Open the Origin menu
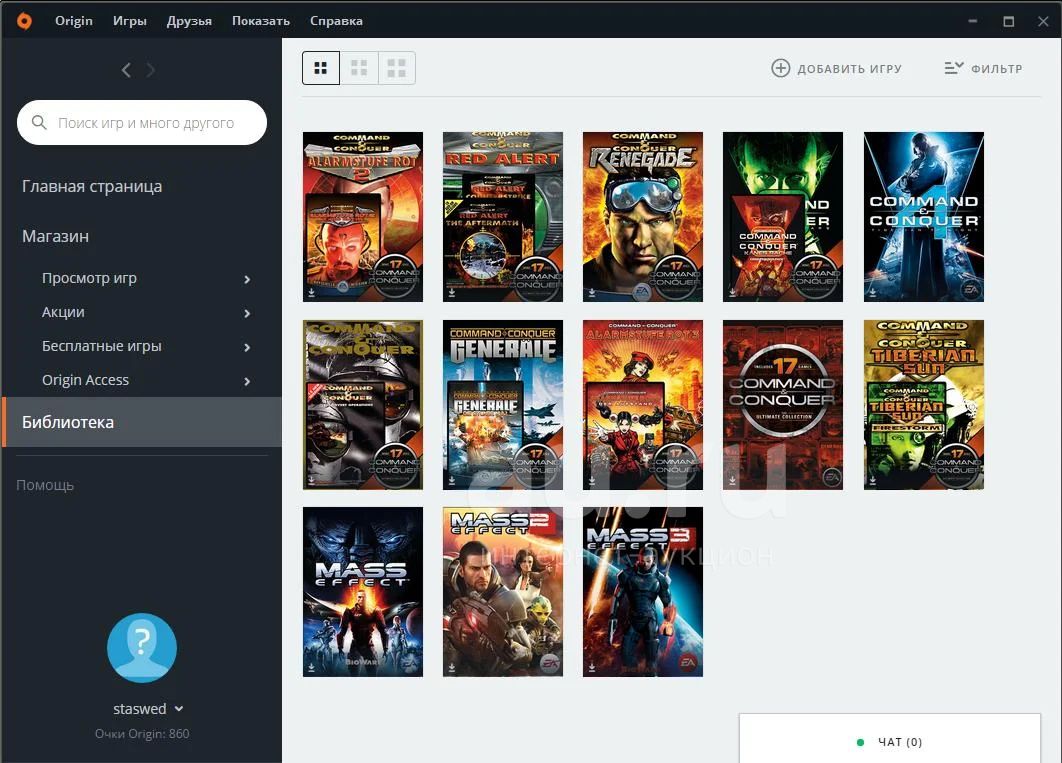1062x763 pixels. [74, 21]
